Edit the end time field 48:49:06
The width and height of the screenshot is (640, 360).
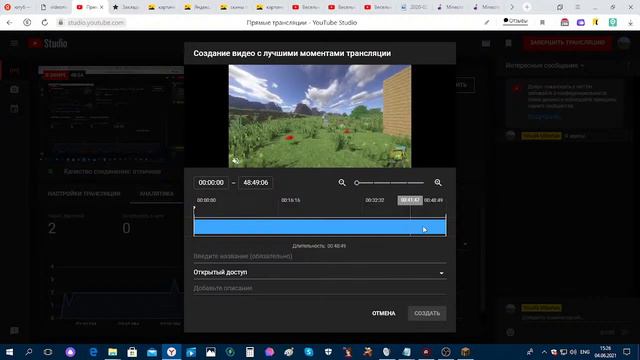pos(256,182)
